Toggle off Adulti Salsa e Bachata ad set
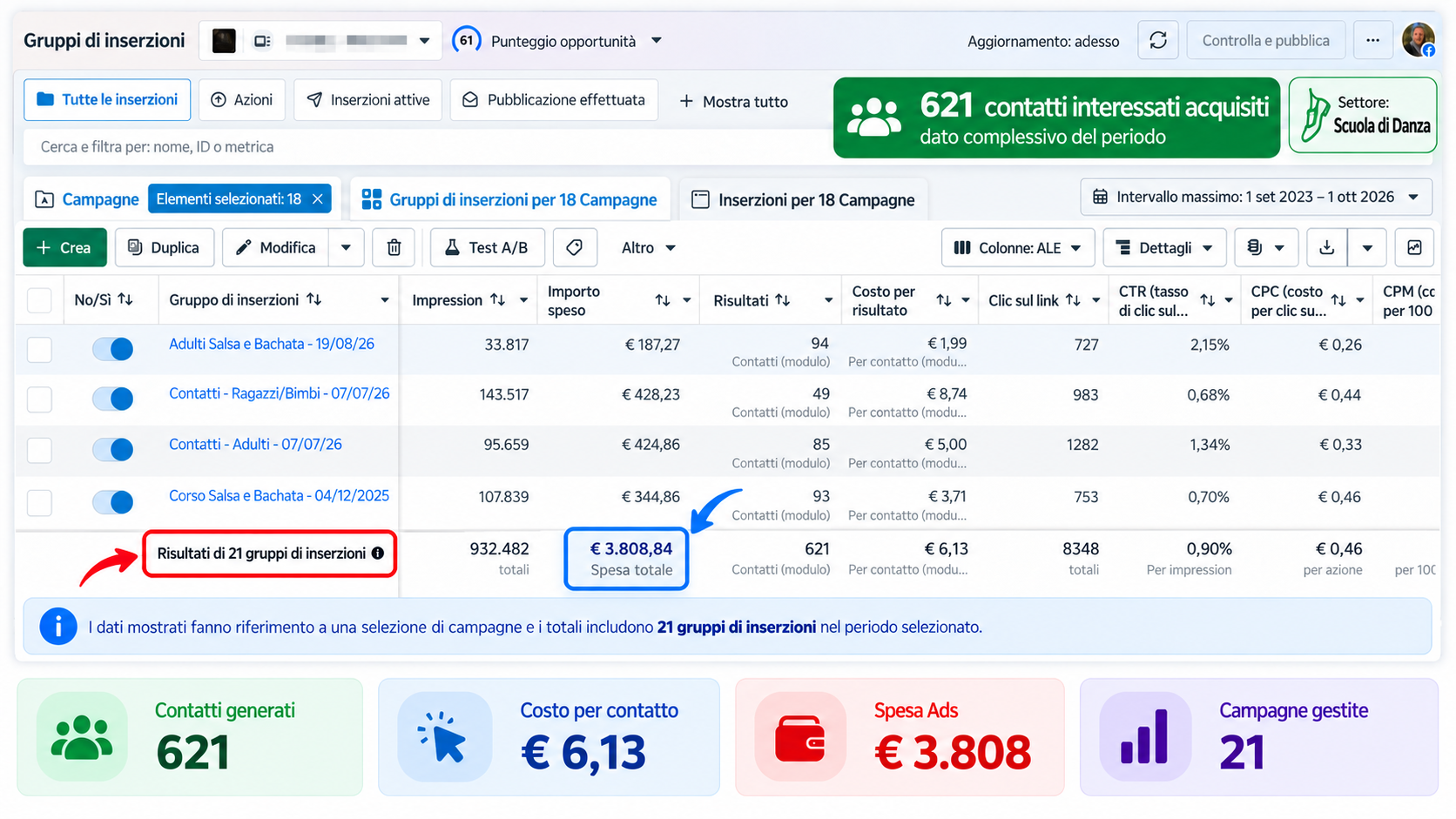Screen dimensions: 1456x819 click(113, 349)
